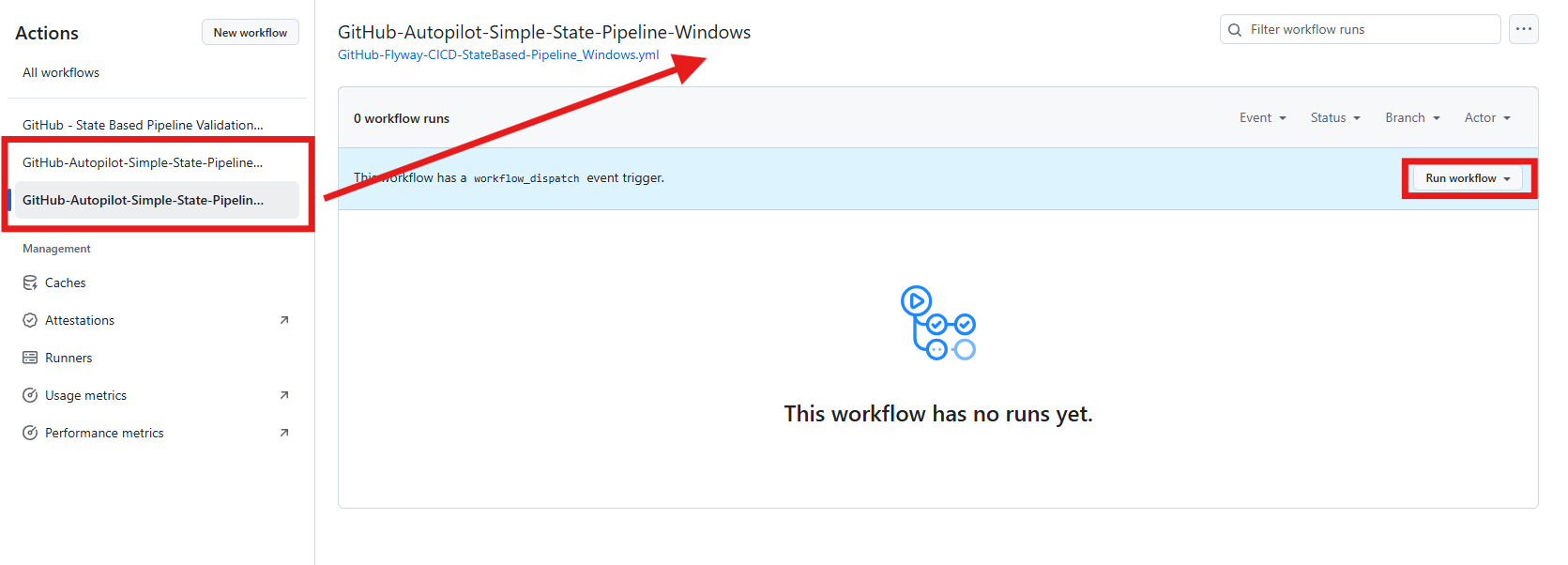Viewport: 1568px width, 565px height.
Task: Click into the Filter workflow runs field
Action: point(1370,30)
